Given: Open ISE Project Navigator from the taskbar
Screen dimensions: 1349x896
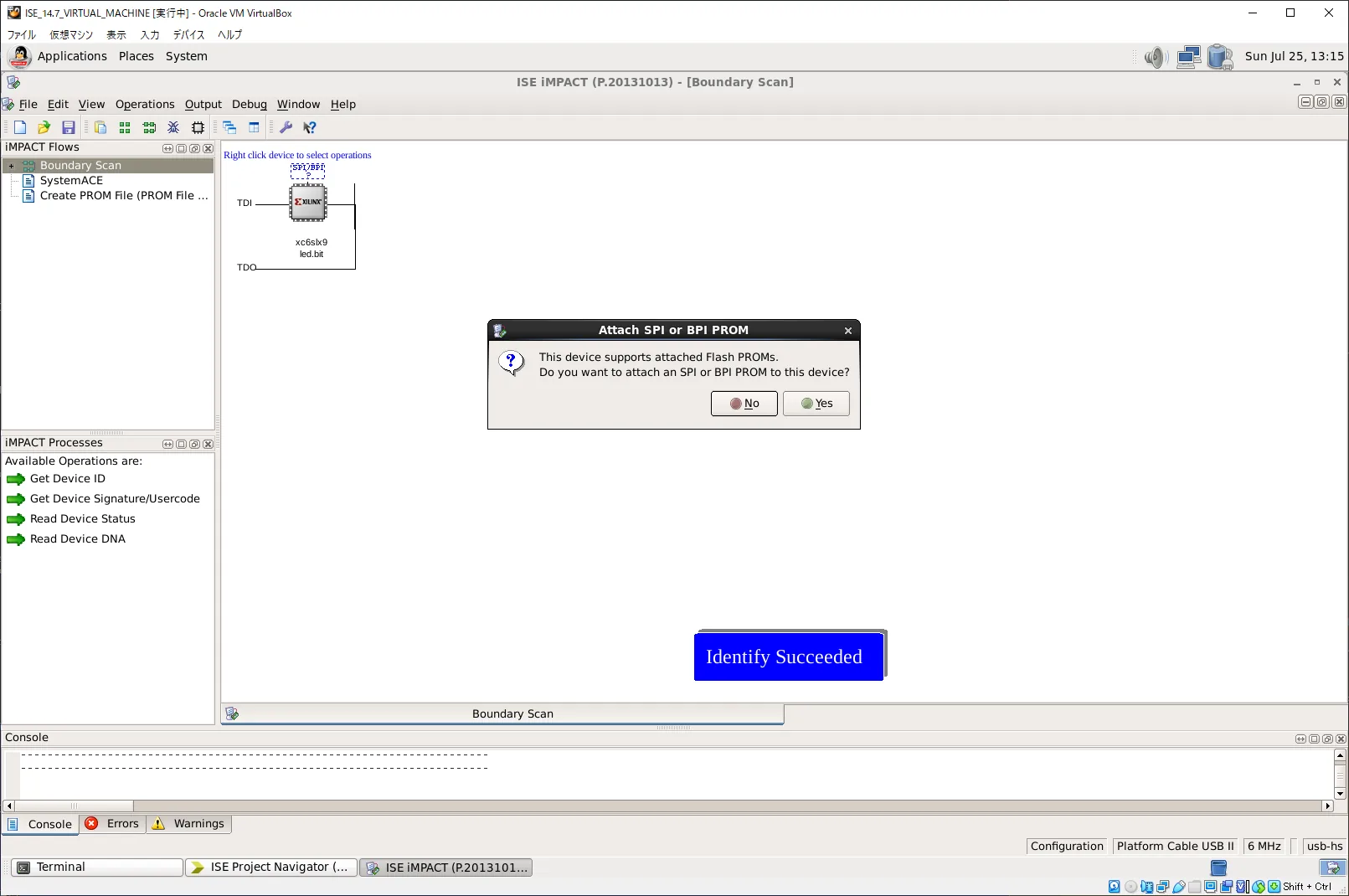Looking at the screenshot, I should tap(270, 868).
